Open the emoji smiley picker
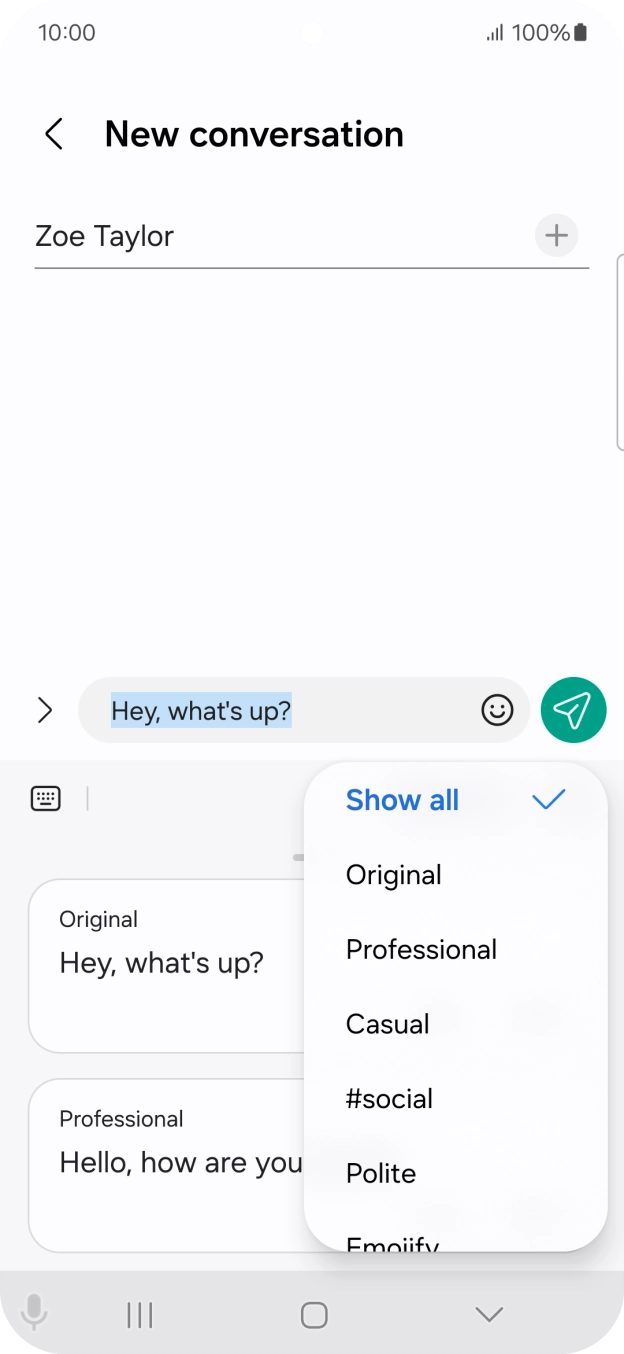This screenshot has height=1354, width=624. click(x=497, y=710)
